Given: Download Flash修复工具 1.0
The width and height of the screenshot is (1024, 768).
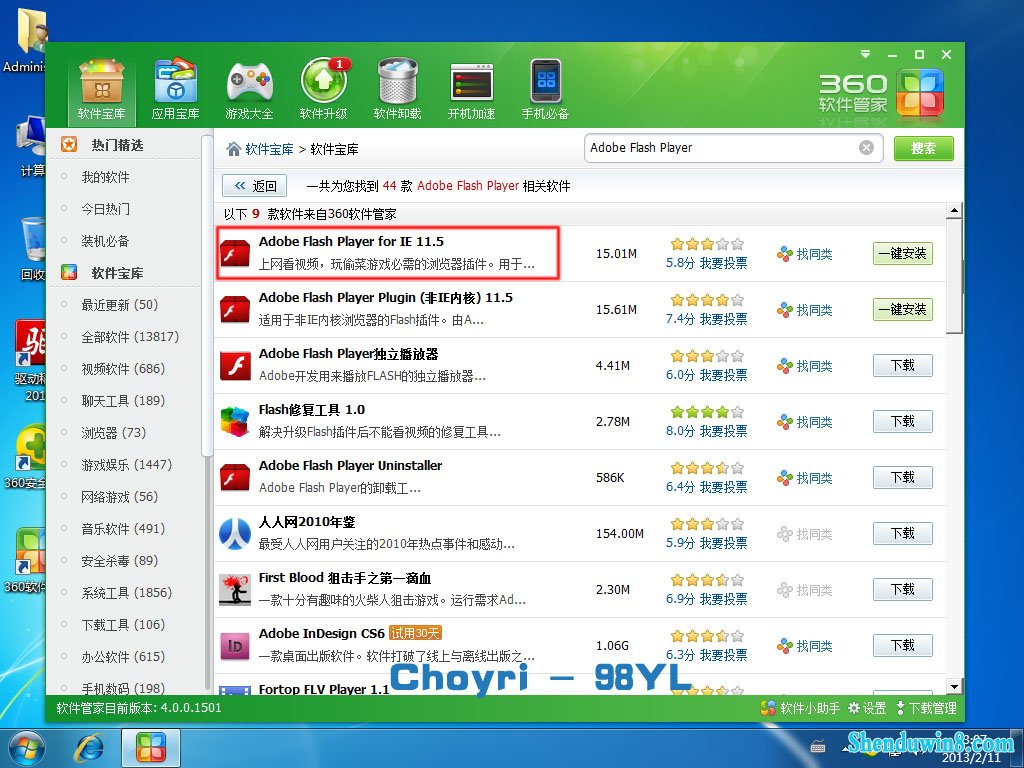Looking at the screenshot, I should click(903, 422).
